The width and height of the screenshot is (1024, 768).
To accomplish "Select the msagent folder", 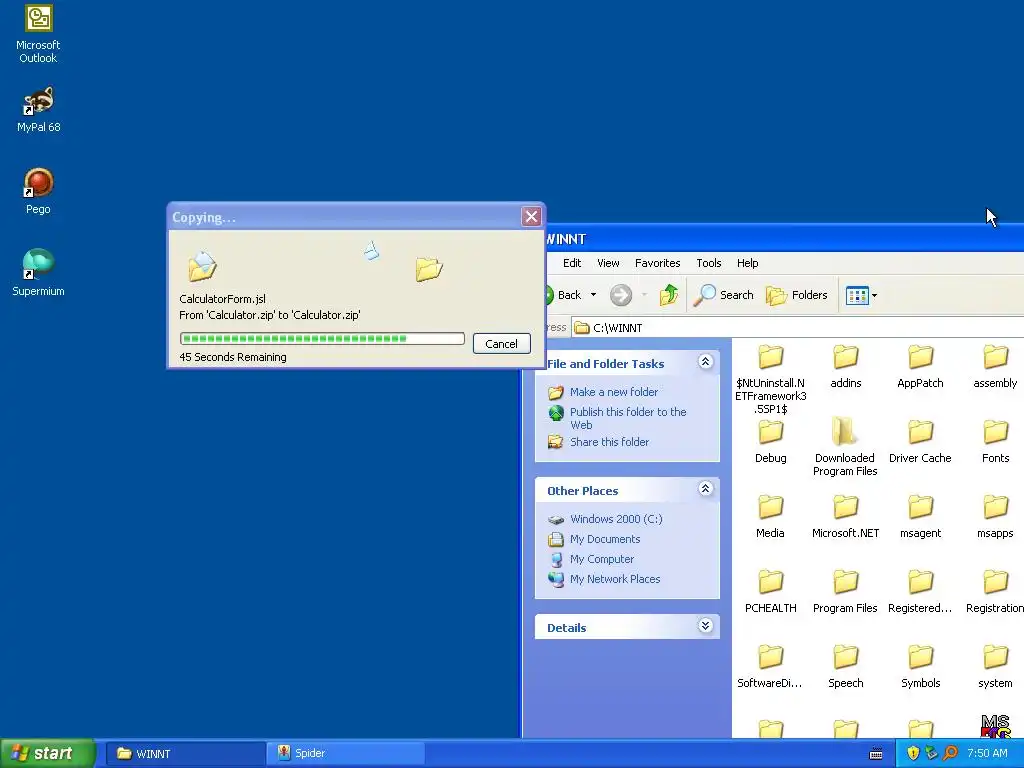I will coord(920,517).
